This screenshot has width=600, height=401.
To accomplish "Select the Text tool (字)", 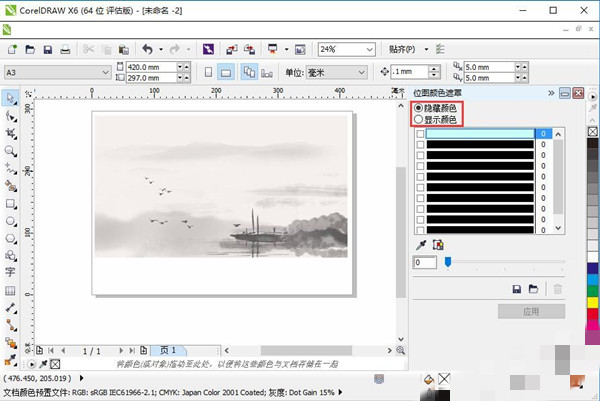I will click(10, 272).
